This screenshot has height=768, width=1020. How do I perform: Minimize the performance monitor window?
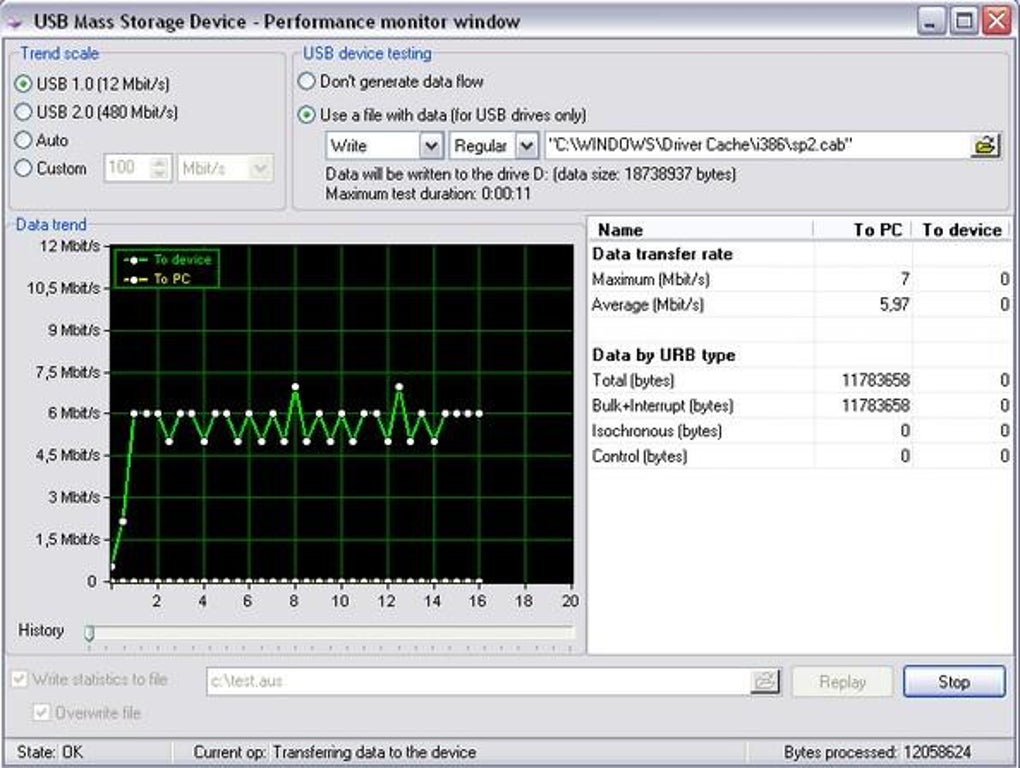coord(932,21)
